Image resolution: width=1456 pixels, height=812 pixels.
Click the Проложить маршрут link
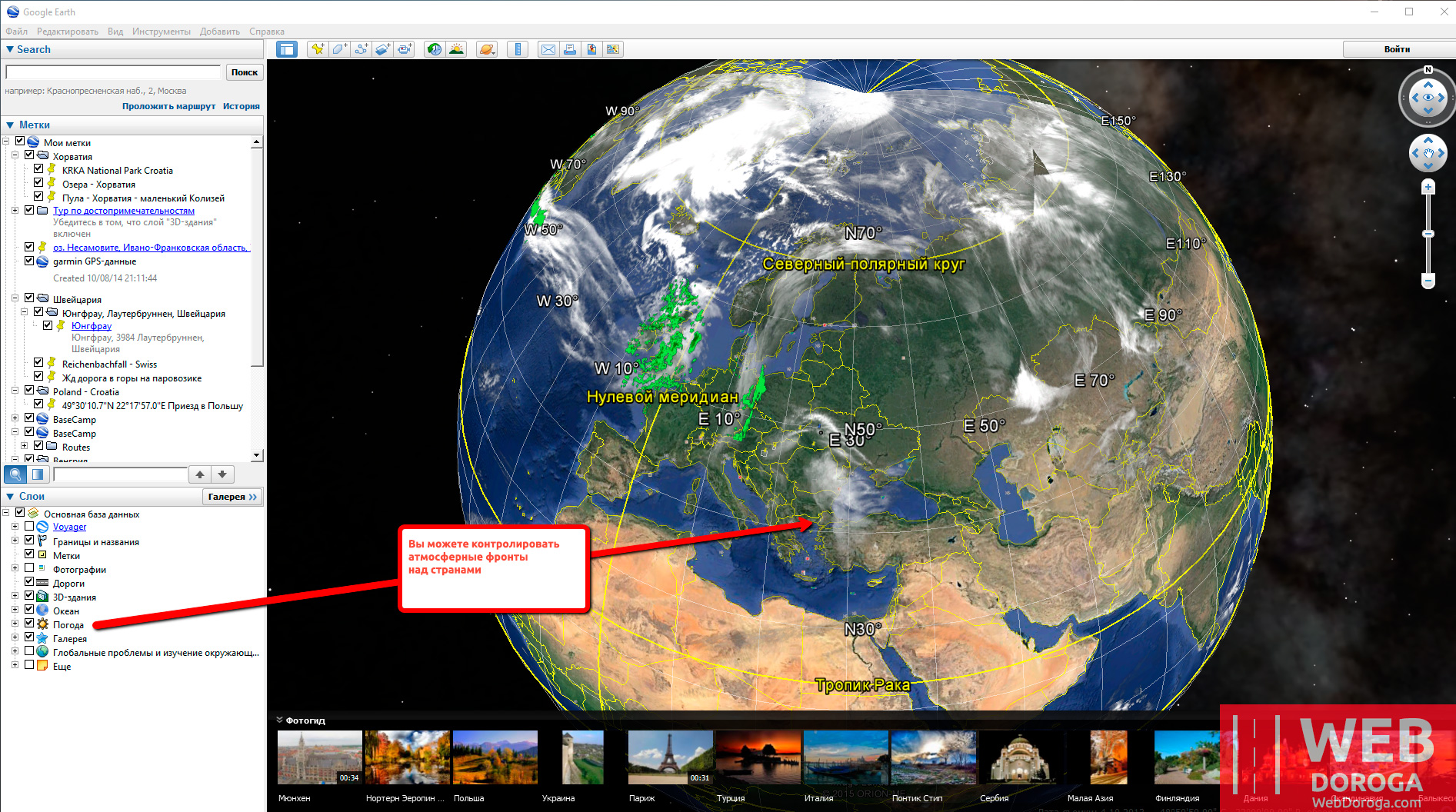click(168, 106)
